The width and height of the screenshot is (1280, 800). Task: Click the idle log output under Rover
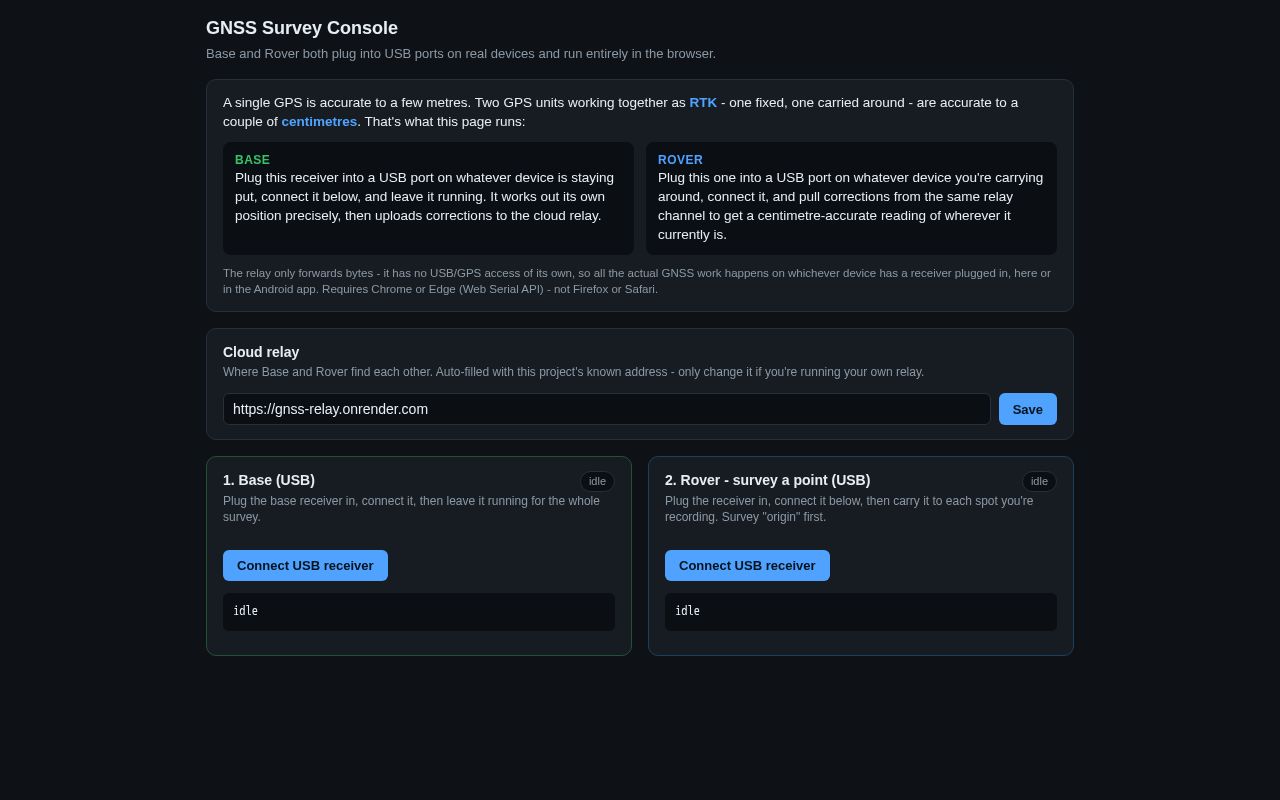point(861,612)
